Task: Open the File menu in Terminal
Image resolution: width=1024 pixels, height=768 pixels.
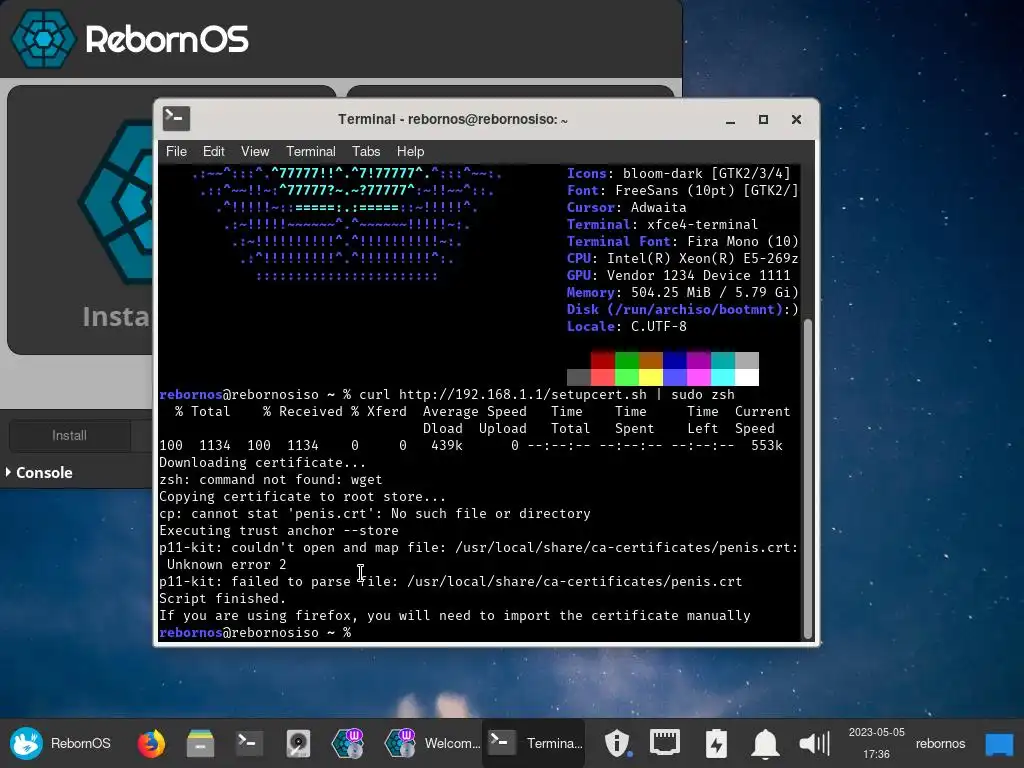Action: [x=176, y=152]
